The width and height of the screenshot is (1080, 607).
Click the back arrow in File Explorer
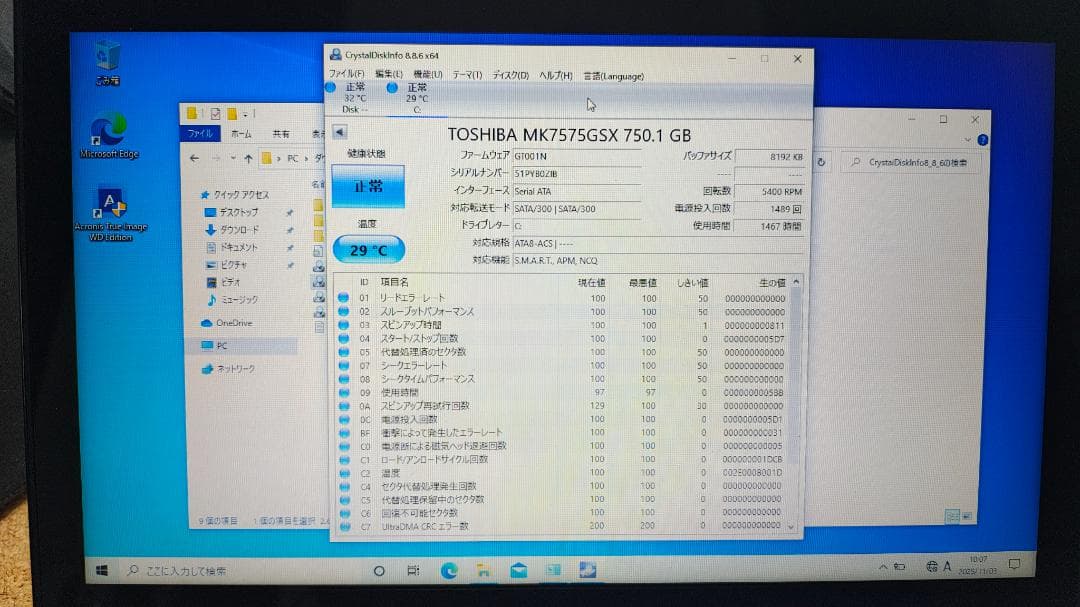[192, 157]
